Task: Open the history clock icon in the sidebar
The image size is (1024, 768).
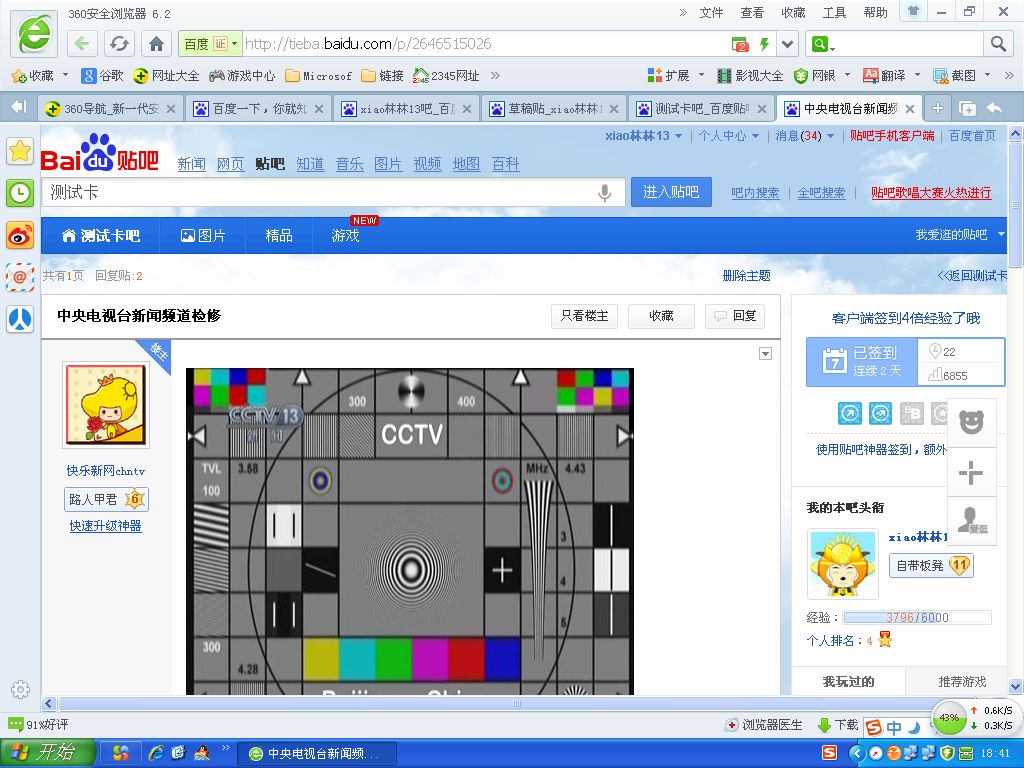Action: point(20,193)
